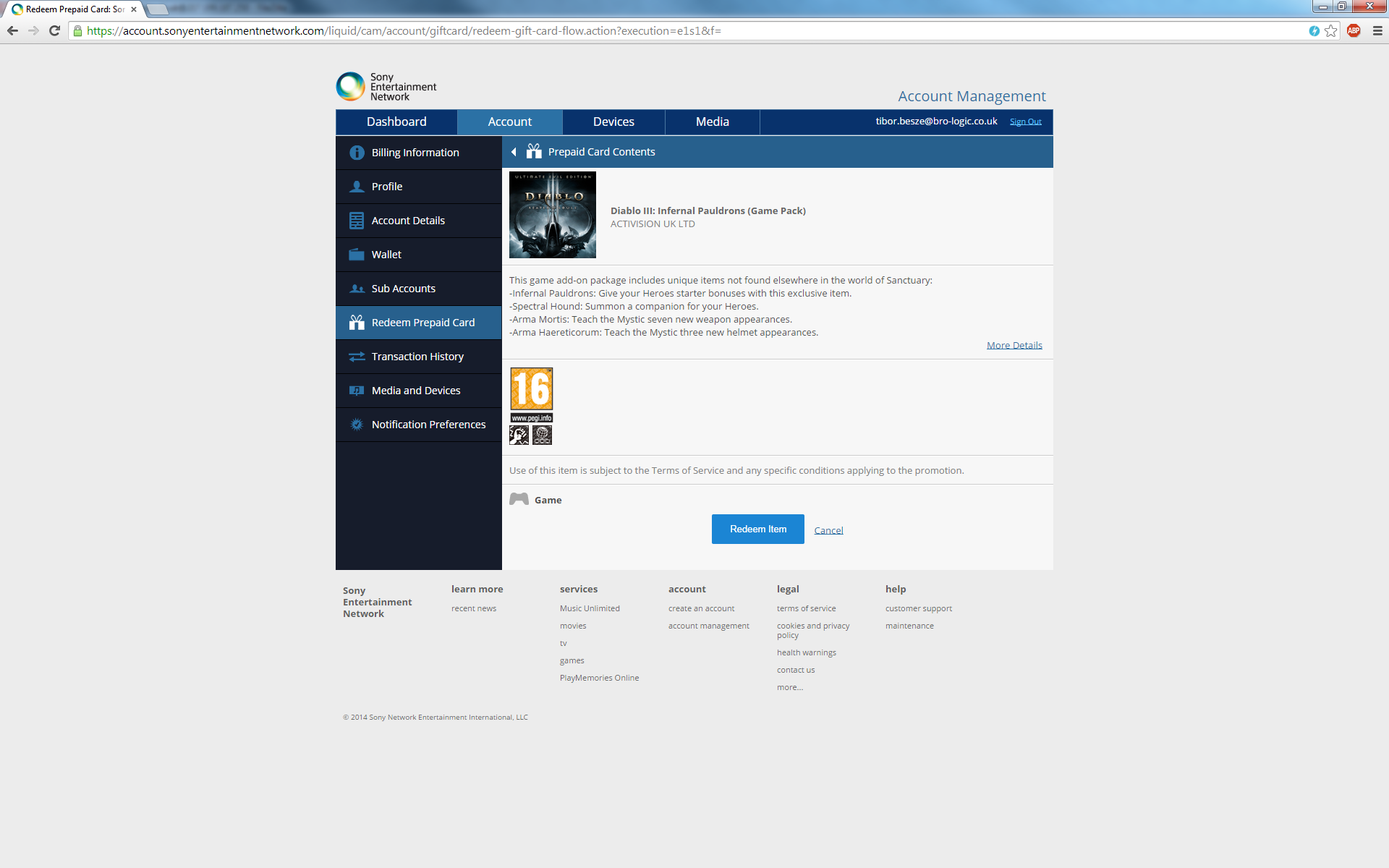Click the Sony Entertainment Network logo
Screen dimensions: 1389x868
pyautogui.click(x=386, y=87)
